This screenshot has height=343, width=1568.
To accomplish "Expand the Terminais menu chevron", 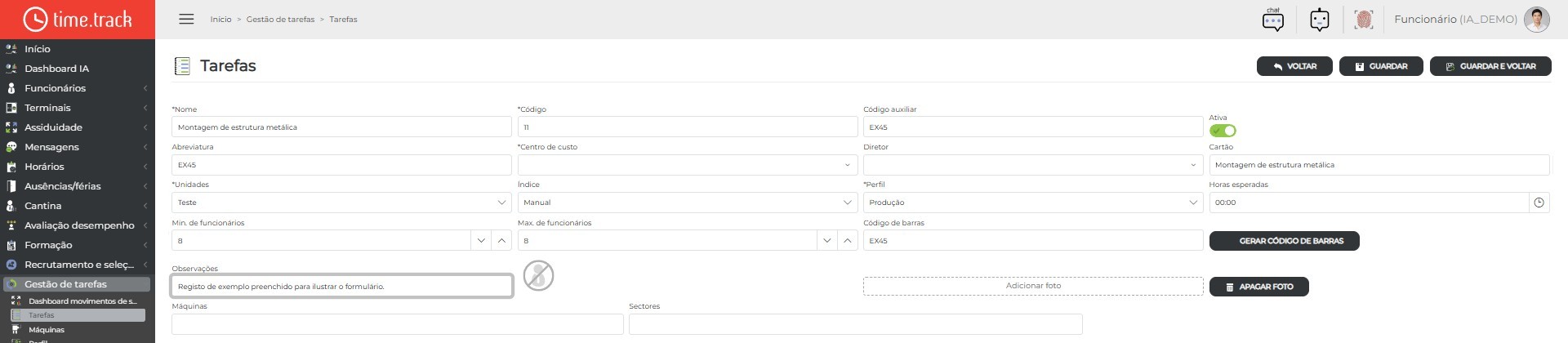I will coord(145,108).
